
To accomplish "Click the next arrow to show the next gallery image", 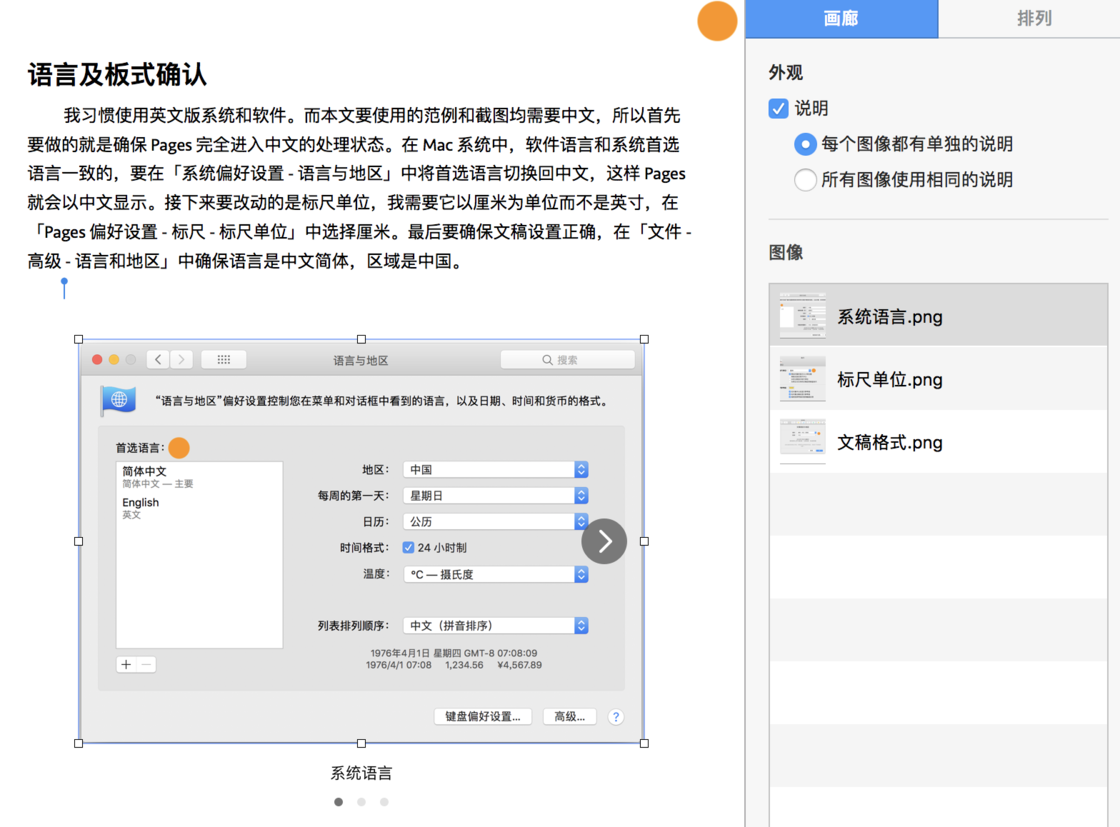I will click(x=604, y=541).
